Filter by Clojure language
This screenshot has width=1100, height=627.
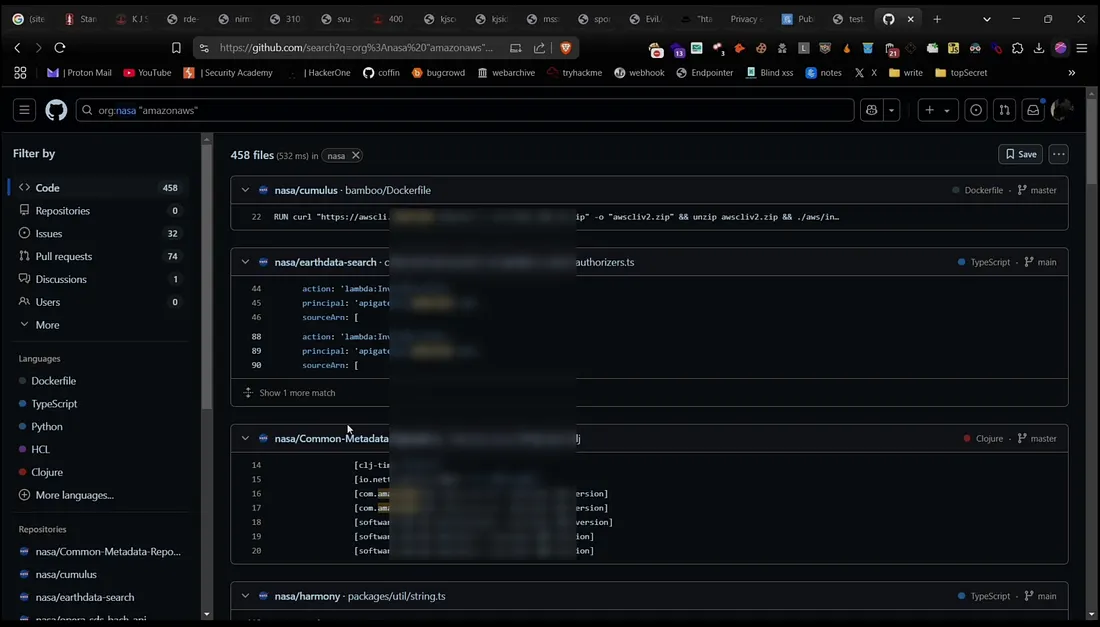pyautogui.click(x=46, y=472)
